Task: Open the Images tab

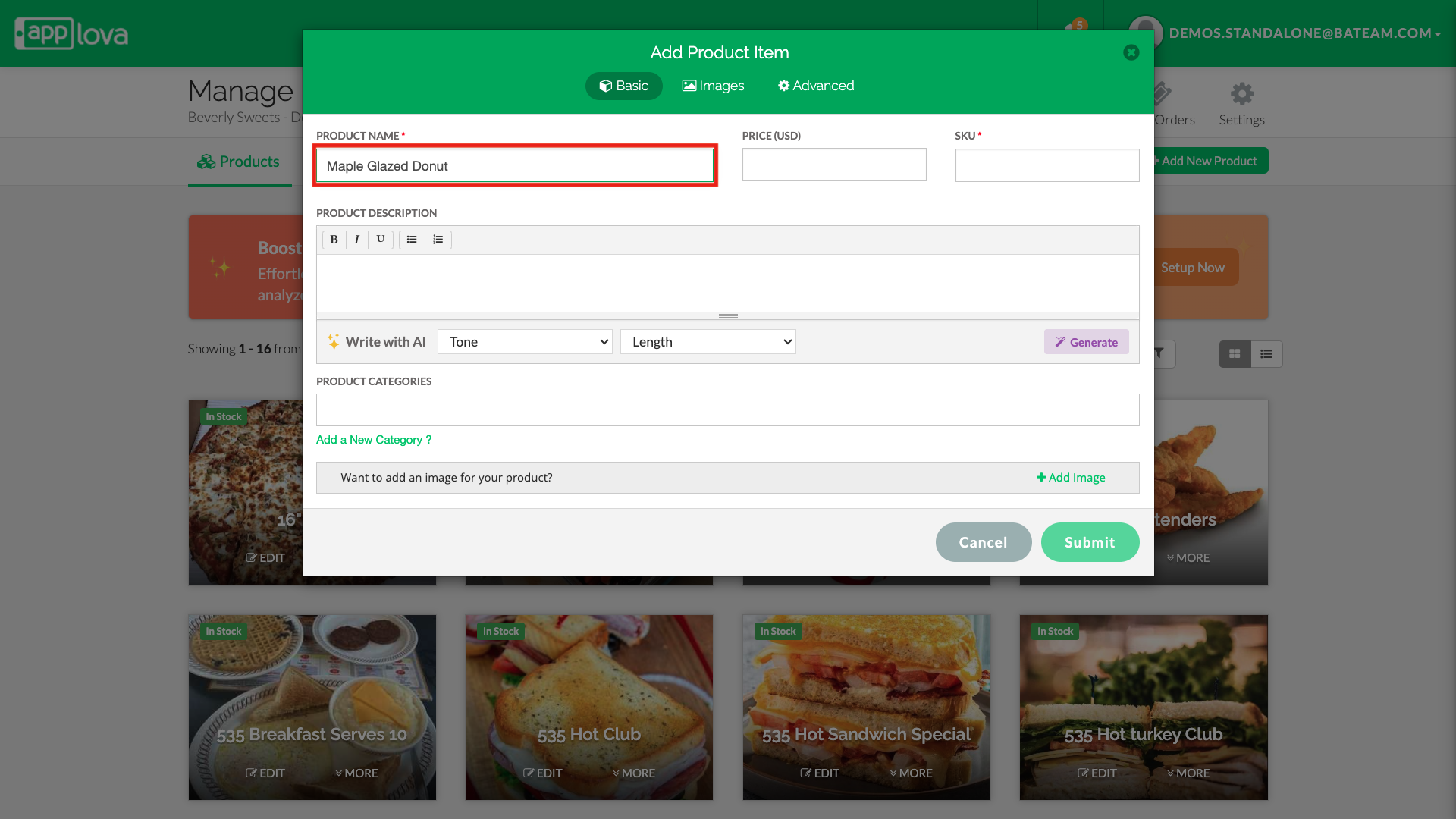Action: tap(713, 86)
